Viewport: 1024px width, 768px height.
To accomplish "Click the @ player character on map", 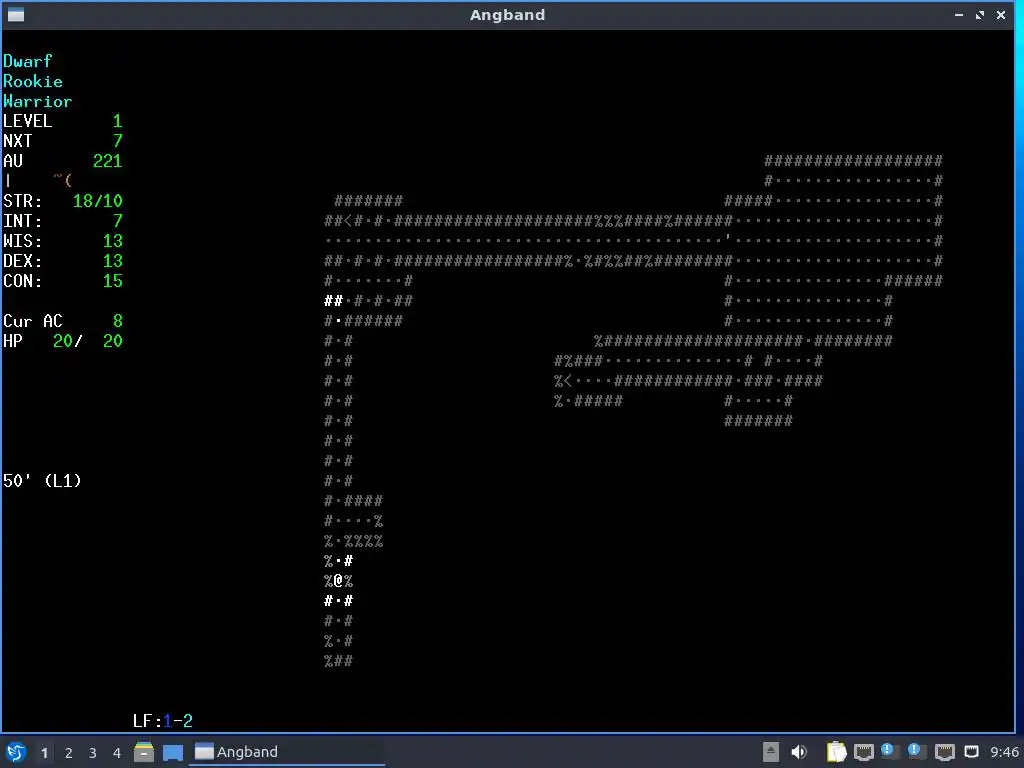I will (338, 581).
